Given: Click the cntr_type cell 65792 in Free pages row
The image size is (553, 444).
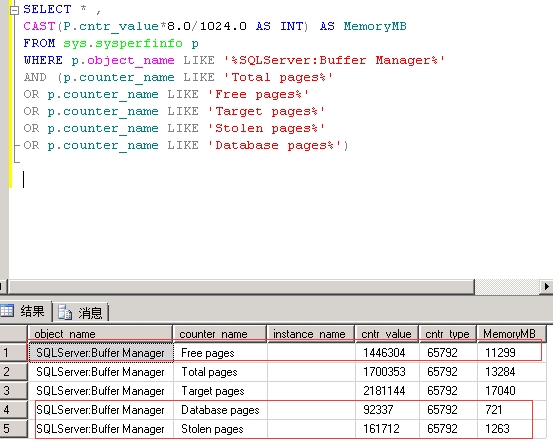Looking at the screenshot, I should [x=448, y=353].
